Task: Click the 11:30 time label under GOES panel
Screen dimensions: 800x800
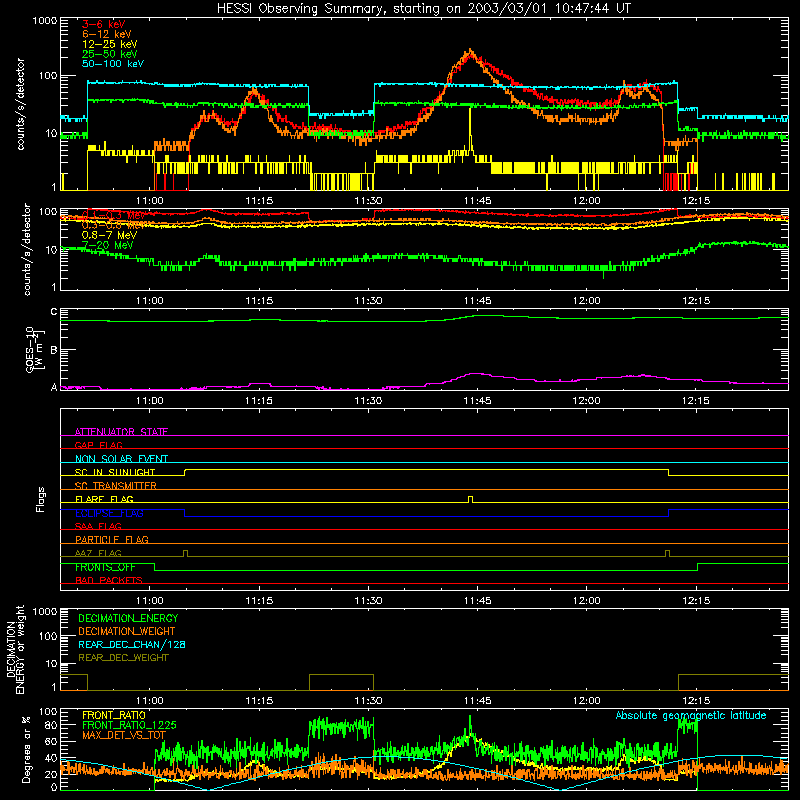Action: [x=368, y=401]
